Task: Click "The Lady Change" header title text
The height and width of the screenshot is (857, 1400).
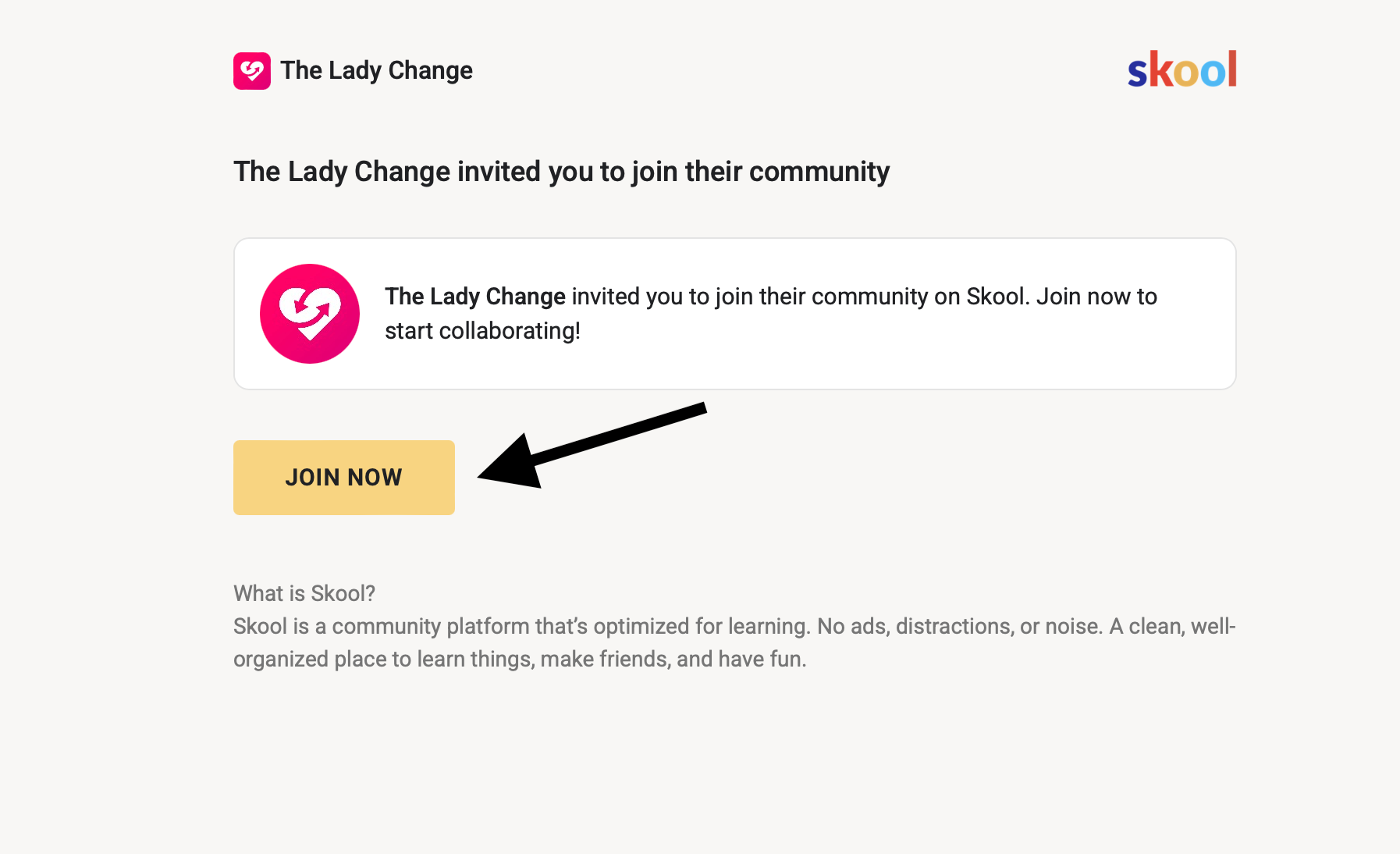Action: pos(376,71)
